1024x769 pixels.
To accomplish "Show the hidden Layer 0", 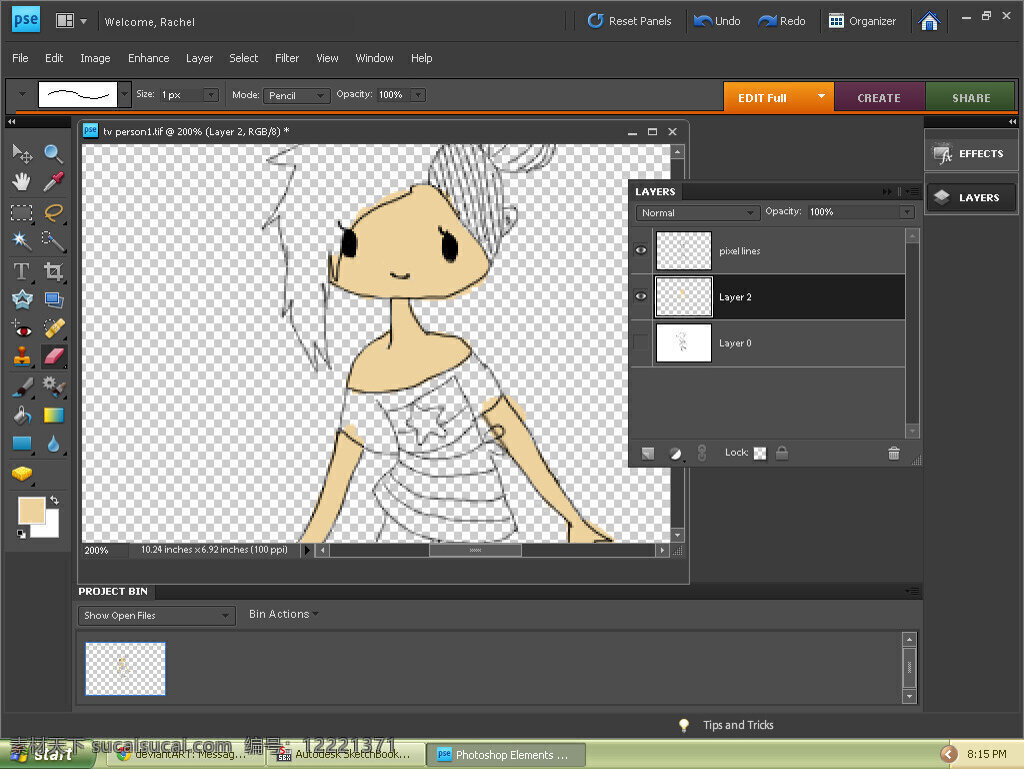I will click(x=641, y=343).
